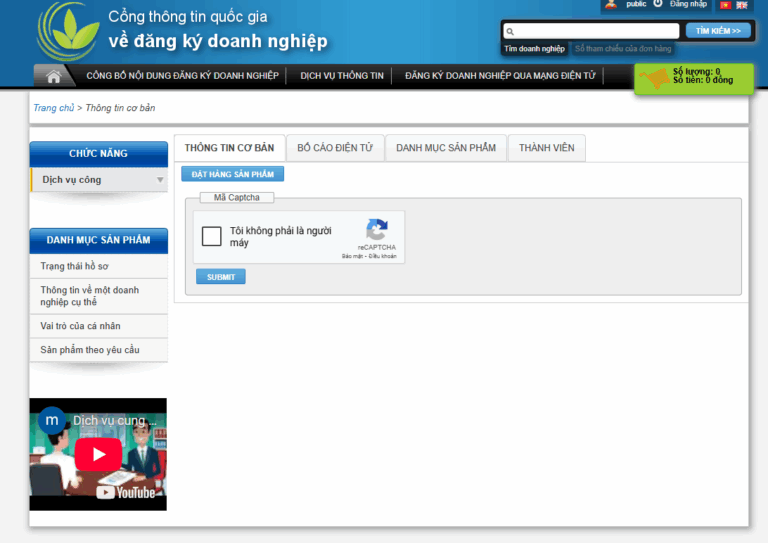Click the power icon beside Đăng nhập
The height and width of the screenshot is (543, 768).
point(658,4)
